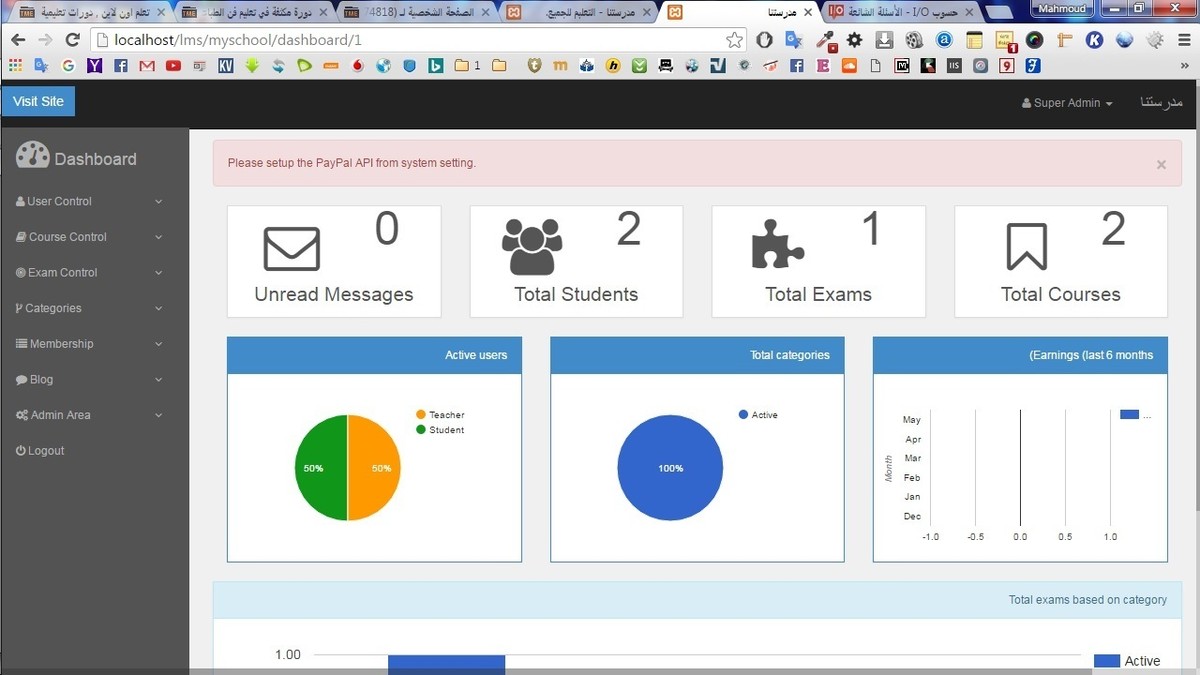1200x675 pixels.
Task: Go back using browser back arrow
Action: [18, 40]
